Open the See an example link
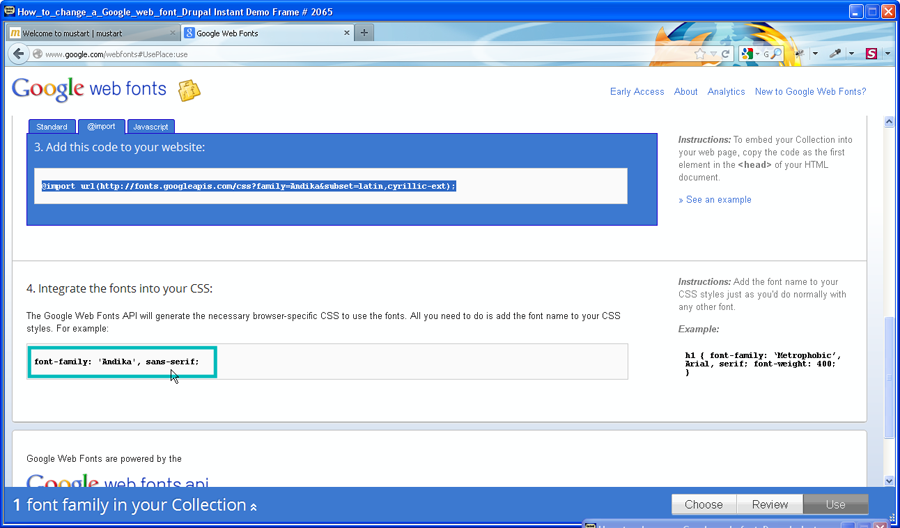 pos(718,200)
